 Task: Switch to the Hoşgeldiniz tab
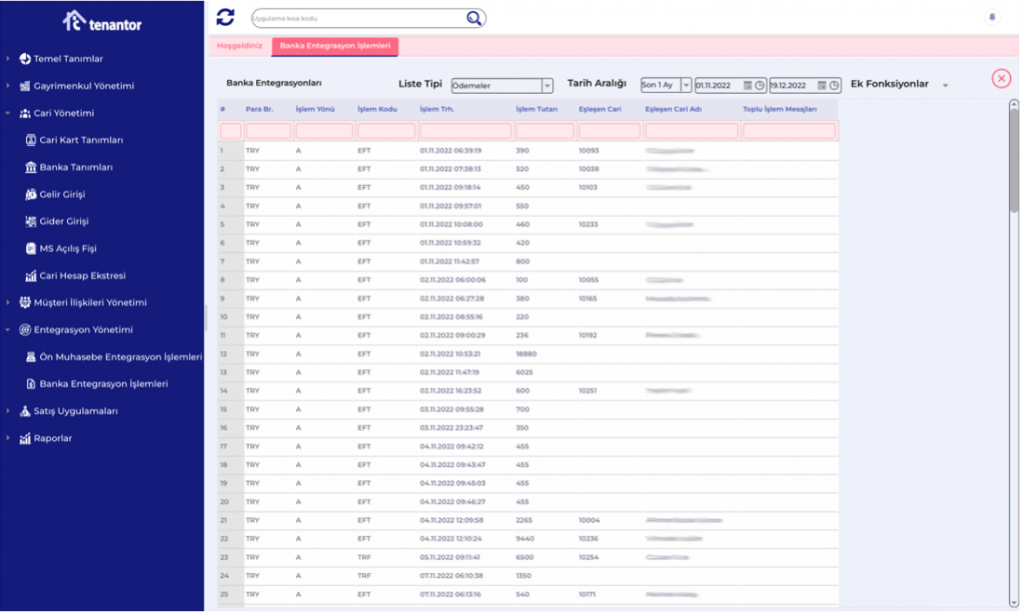[x=240, y=46]
